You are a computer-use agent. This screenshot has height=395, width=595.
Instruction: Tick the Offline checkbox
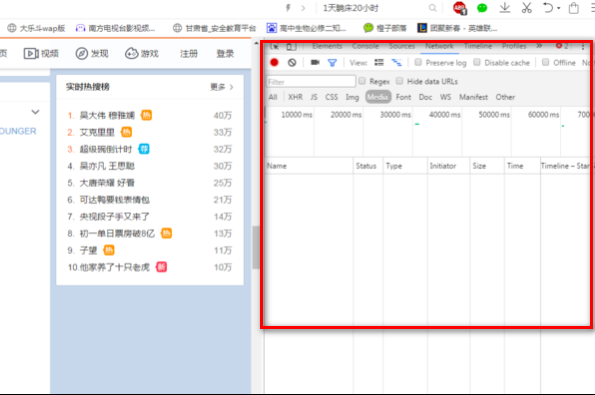pyautogui.click(x=546, y=62)
